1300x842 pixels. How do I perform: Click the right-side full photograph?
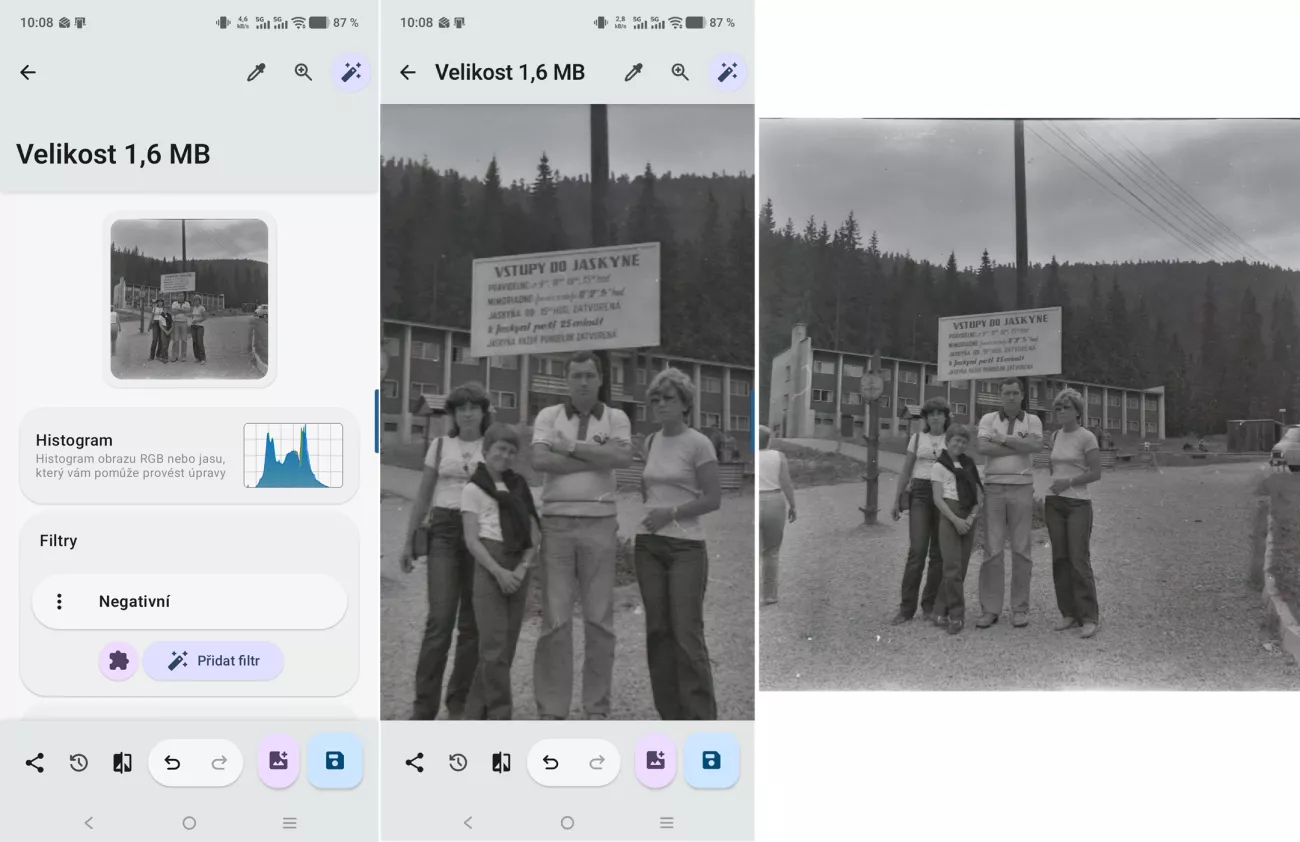[1029, 404]
